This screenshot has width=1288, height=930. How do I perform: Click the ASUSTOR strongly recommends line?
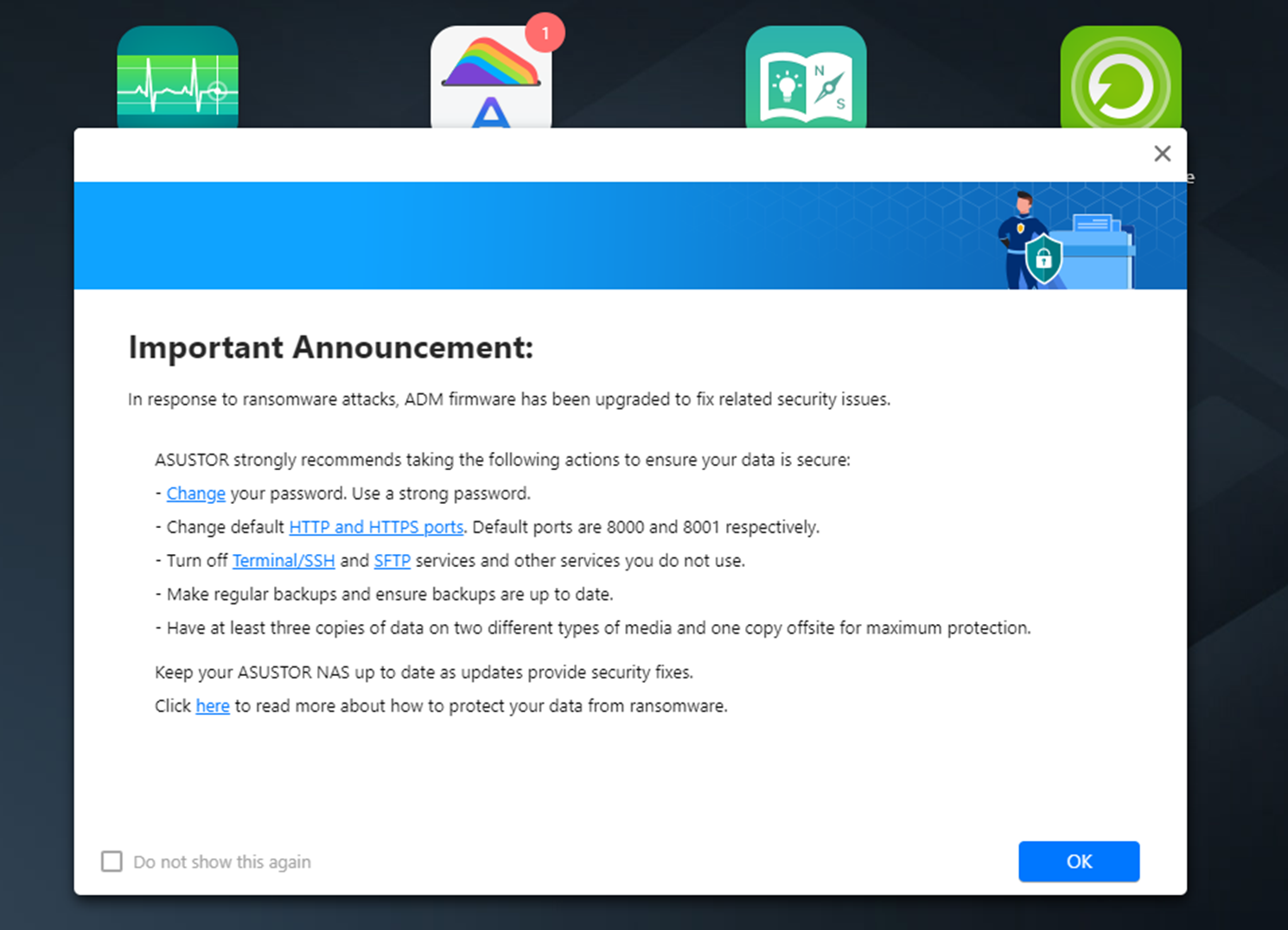tap(502, 460)
